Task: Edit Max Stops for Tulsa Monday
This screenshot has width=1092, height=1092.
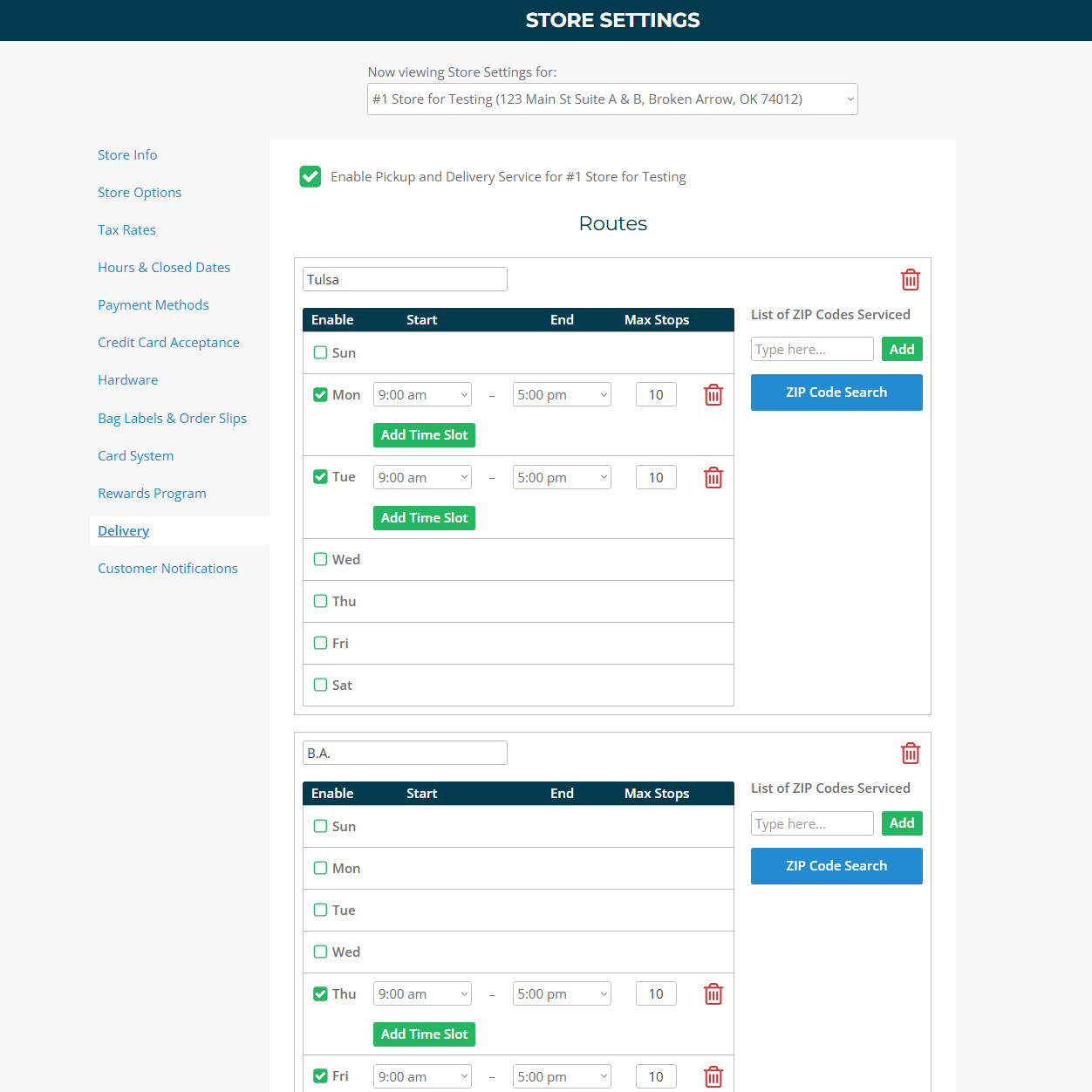Action: [656, 394]
